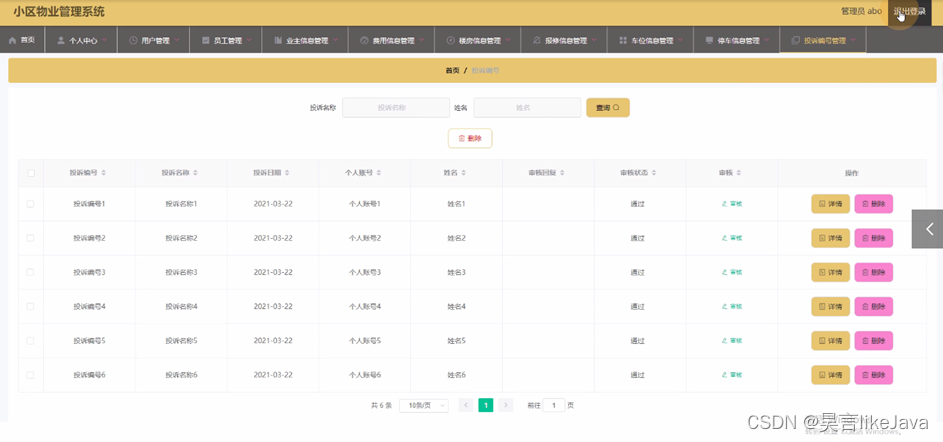Click the copy icon of 投诉编号管理
The width and height of the screenshot is (943, 442).
(x=796, y=41)
